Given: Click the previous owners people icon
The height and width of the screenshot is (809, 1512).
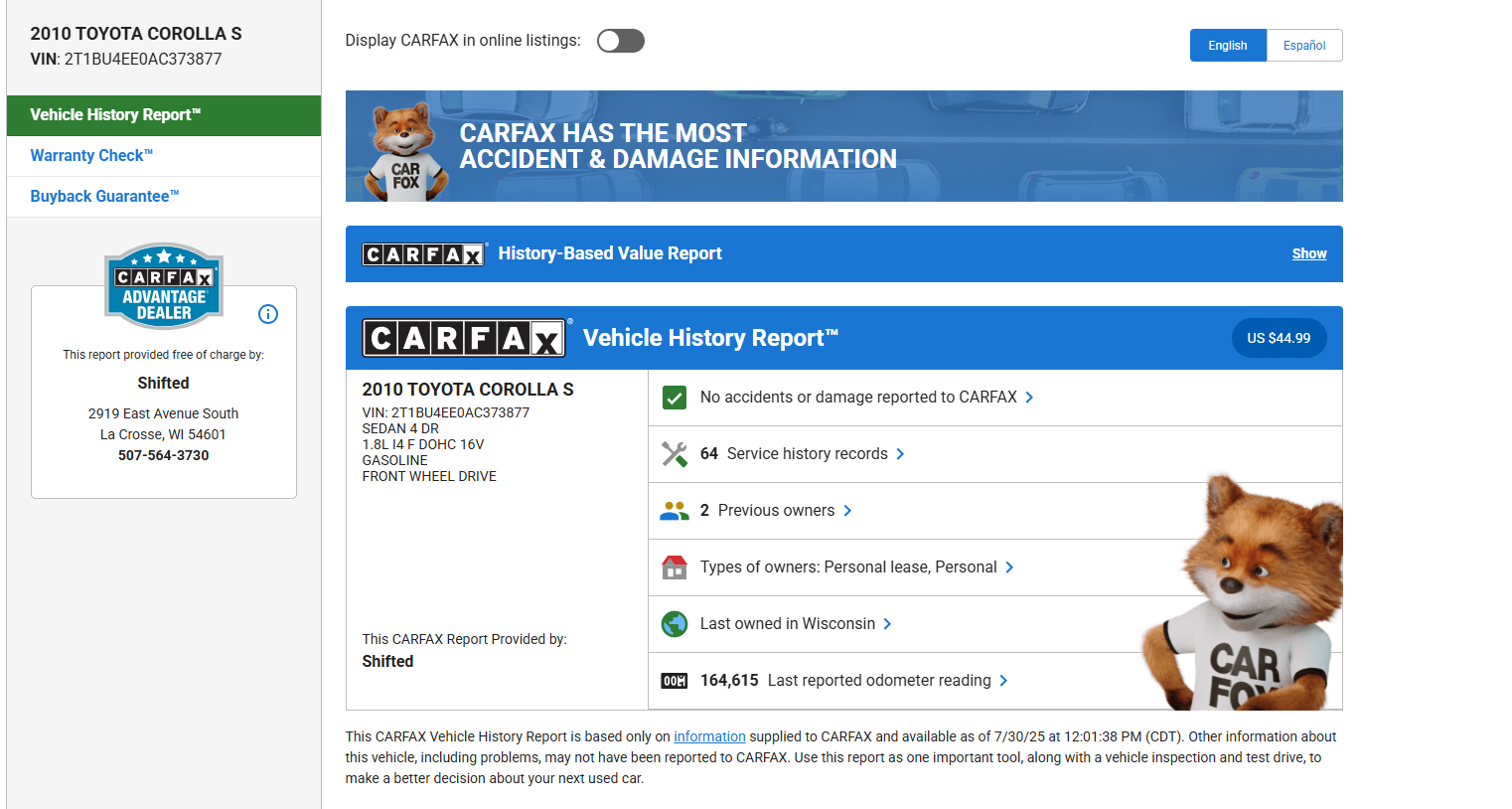Looking at the screenshot, I should point(675,511).
